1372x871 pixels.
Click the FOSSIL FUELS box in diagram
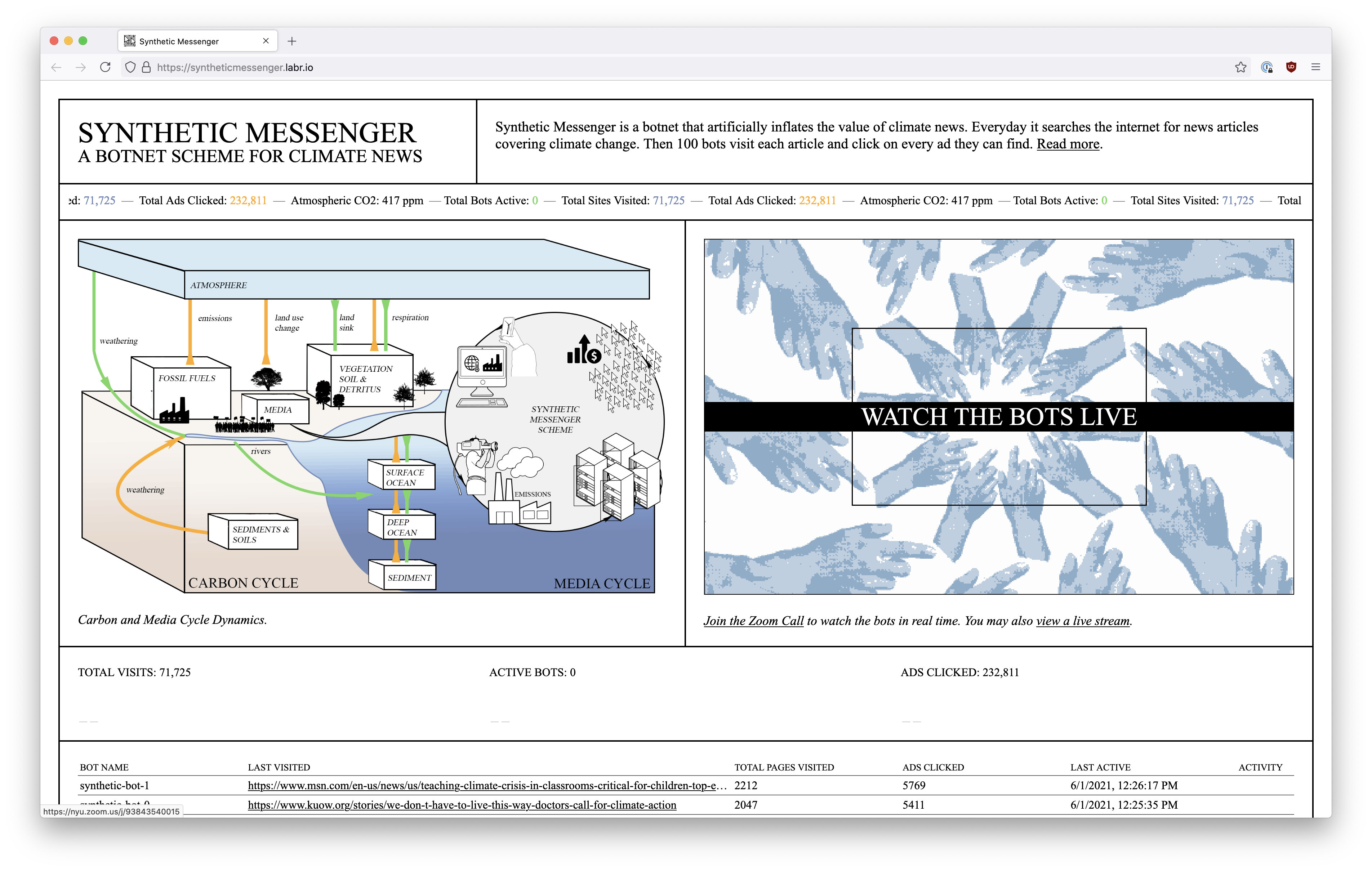click(x=181, y=390)
